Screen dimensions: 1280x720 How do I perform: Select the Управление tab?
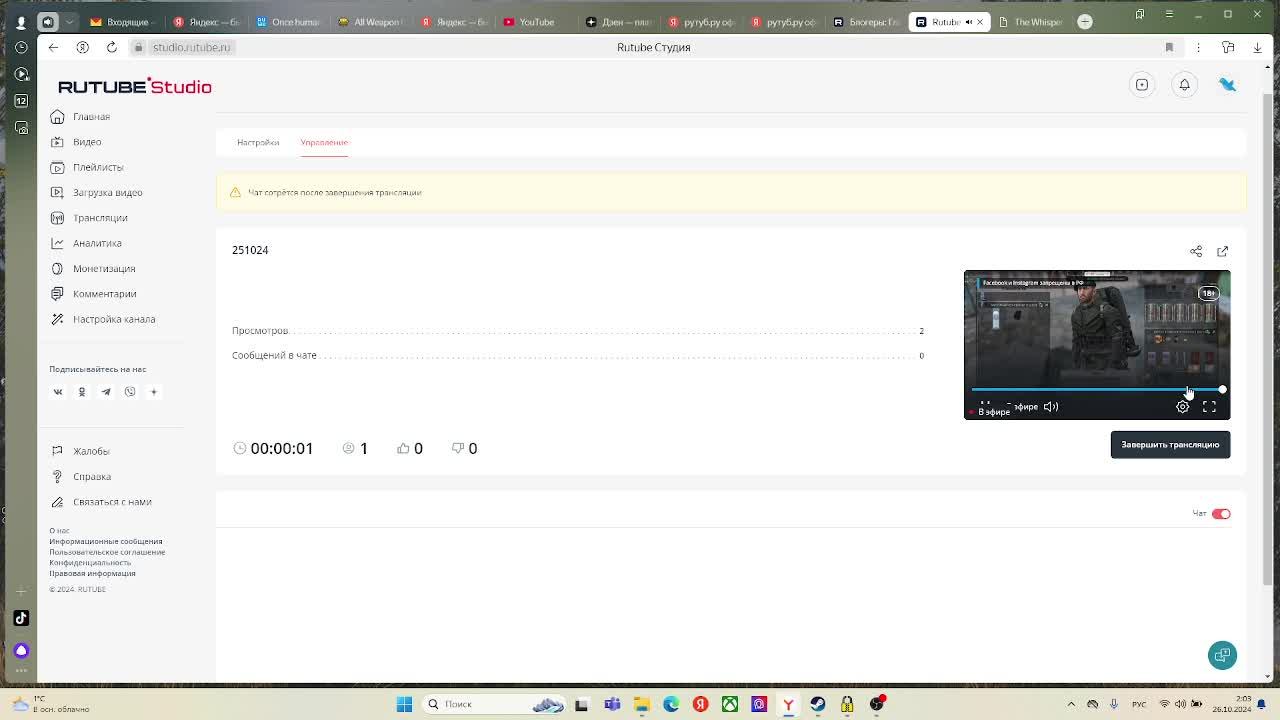point(324,142)
